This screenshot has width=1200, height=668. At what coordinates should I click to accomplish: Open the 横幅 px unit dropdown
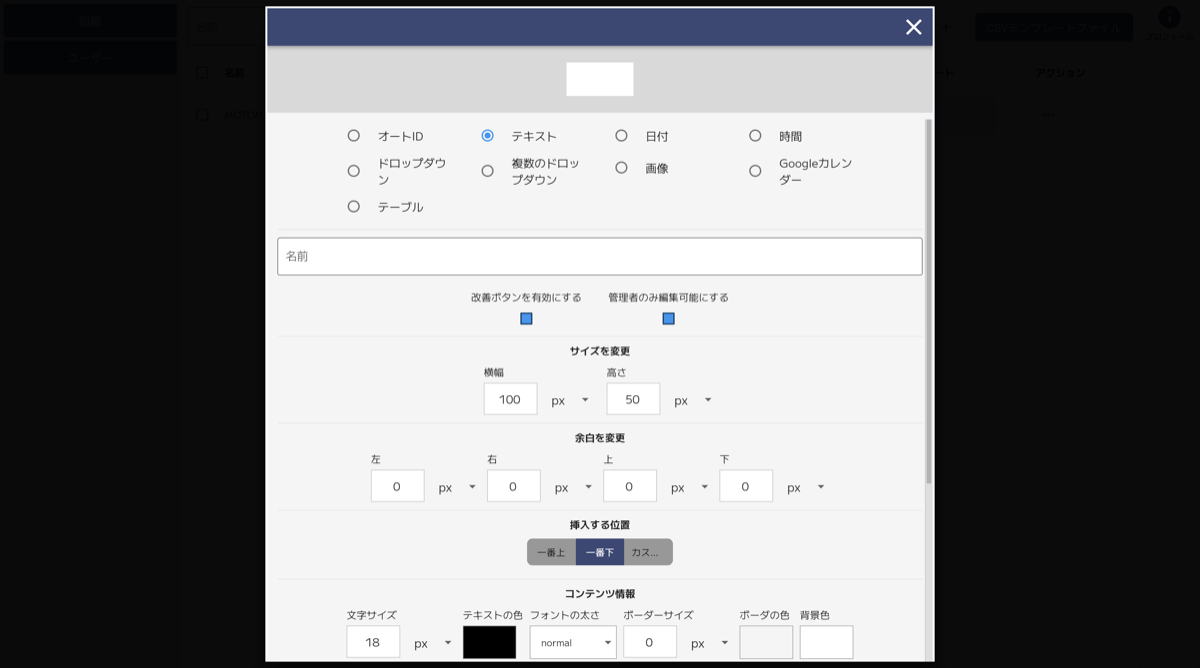tap(570, 398)
